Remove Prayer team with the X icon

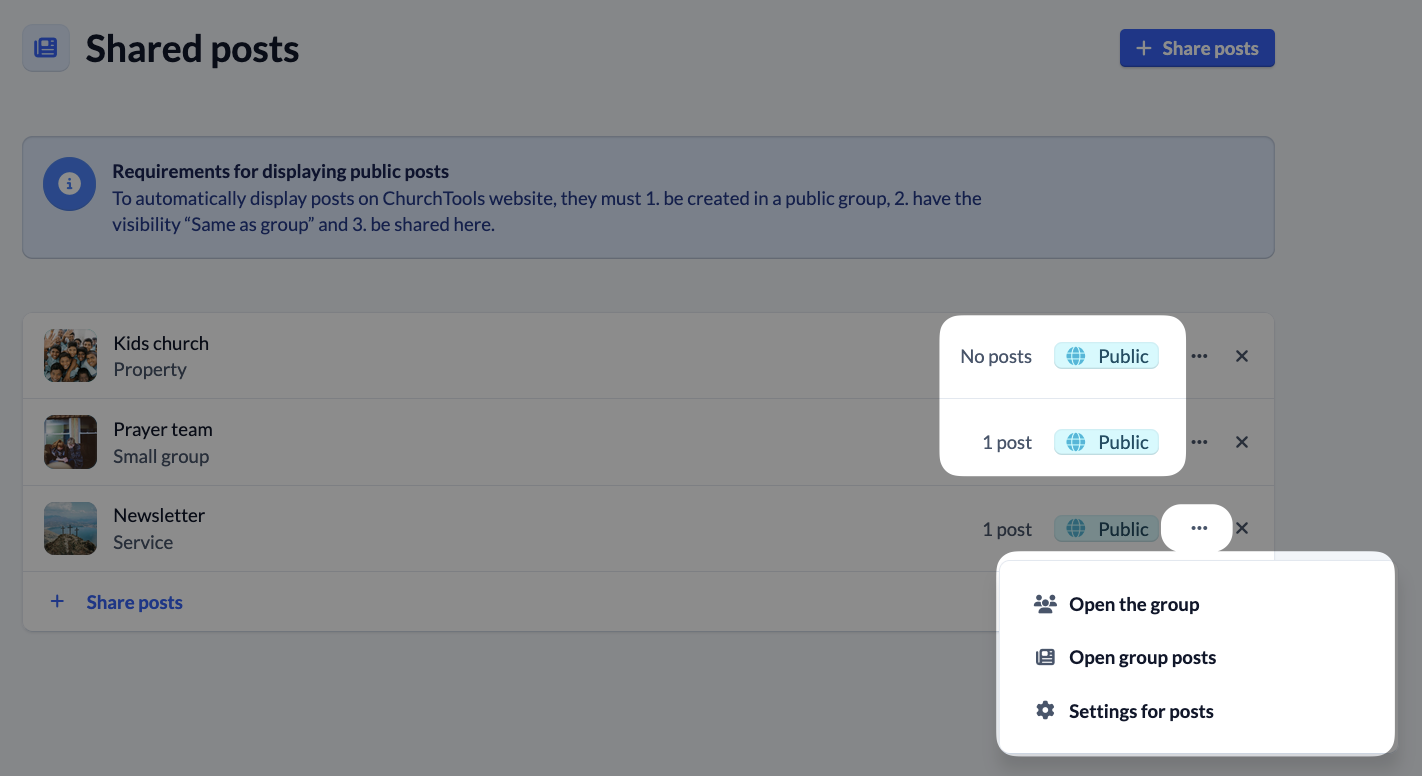(x=1241, y=442)
